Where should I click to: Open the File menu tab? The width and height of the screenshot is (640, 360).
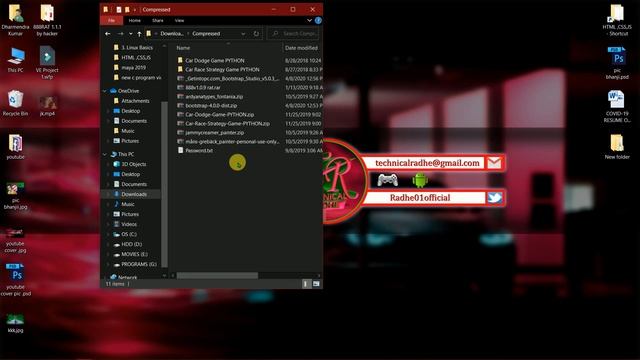pos(111,20)
